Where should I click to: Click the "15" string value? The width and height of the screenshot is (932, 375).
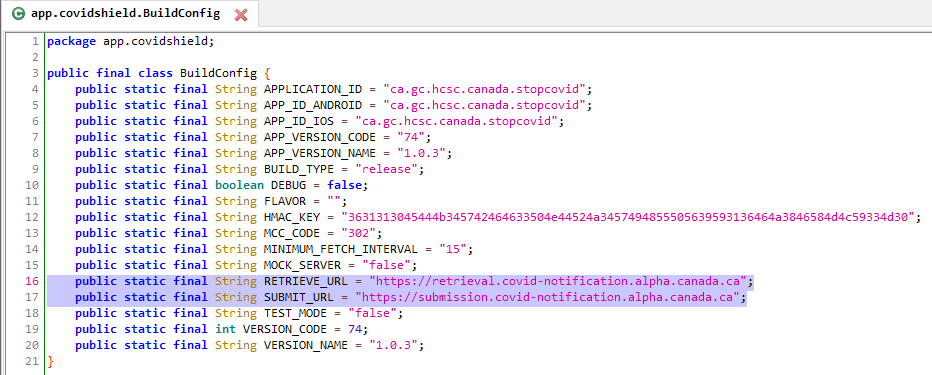tap(452, 249)
